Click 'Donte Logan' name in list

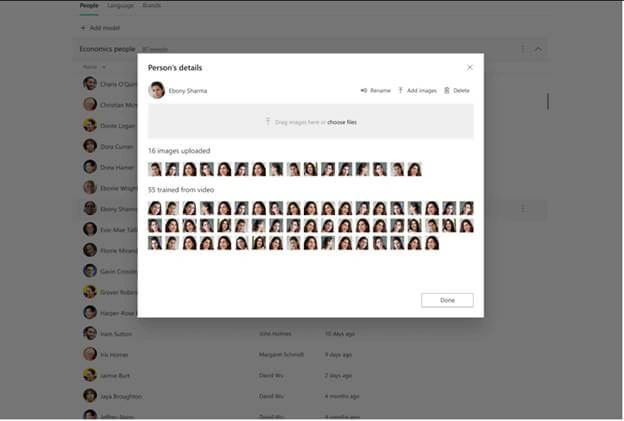(x=117, y=126)
